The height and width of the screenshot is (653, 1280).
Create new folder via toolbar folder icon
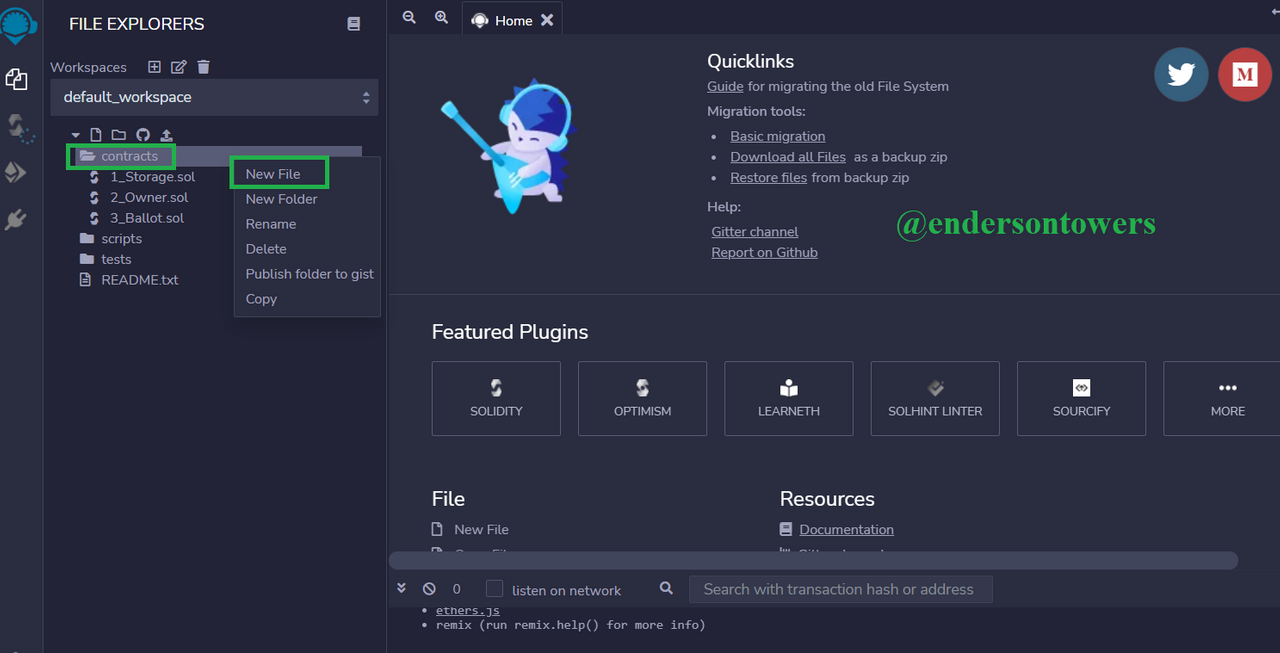tap(119, 135)
